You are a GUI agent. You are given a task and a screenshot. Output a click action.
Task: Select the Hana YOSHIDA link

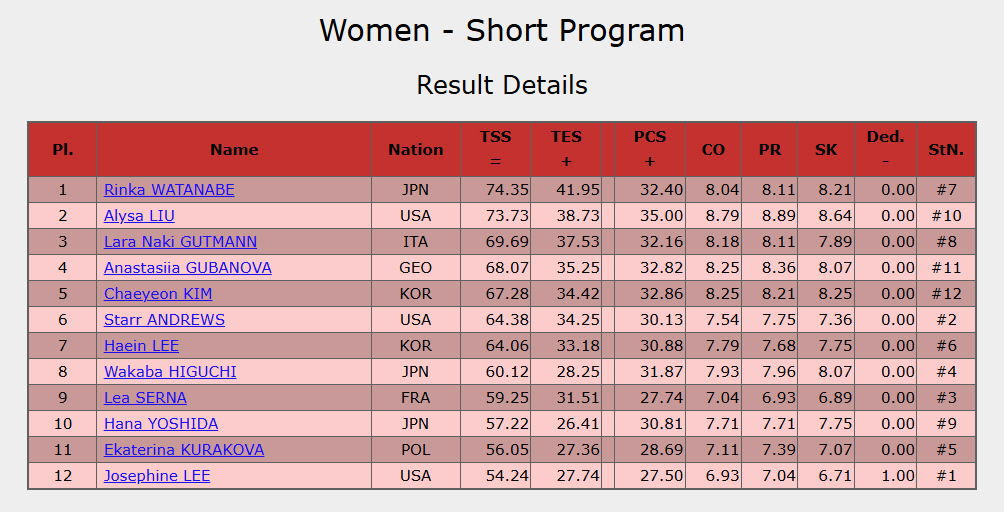[x=161, y=424]
